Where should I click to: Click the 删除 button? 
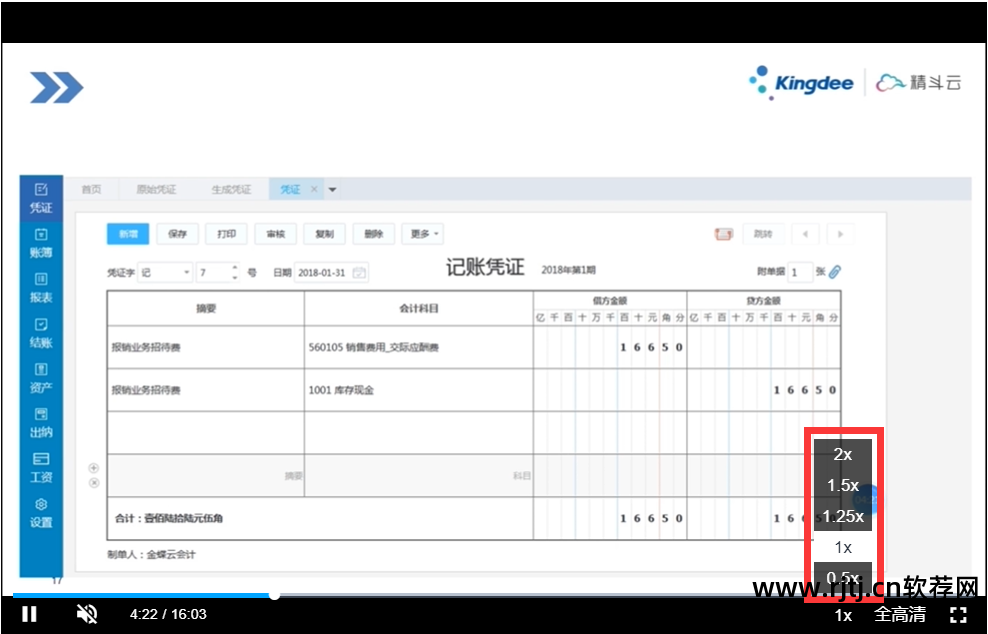(374, 234)
